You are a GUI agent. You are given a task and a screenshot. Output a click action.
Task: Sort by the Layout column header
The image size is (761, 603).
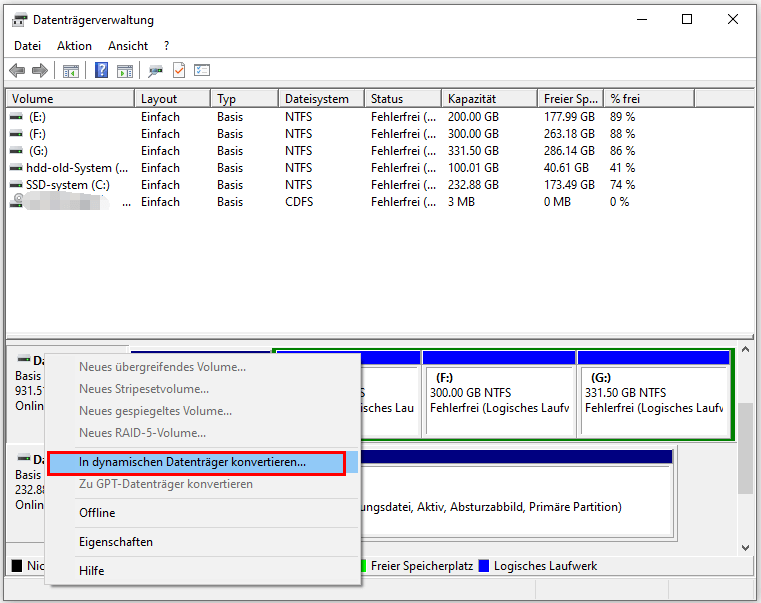173,99
